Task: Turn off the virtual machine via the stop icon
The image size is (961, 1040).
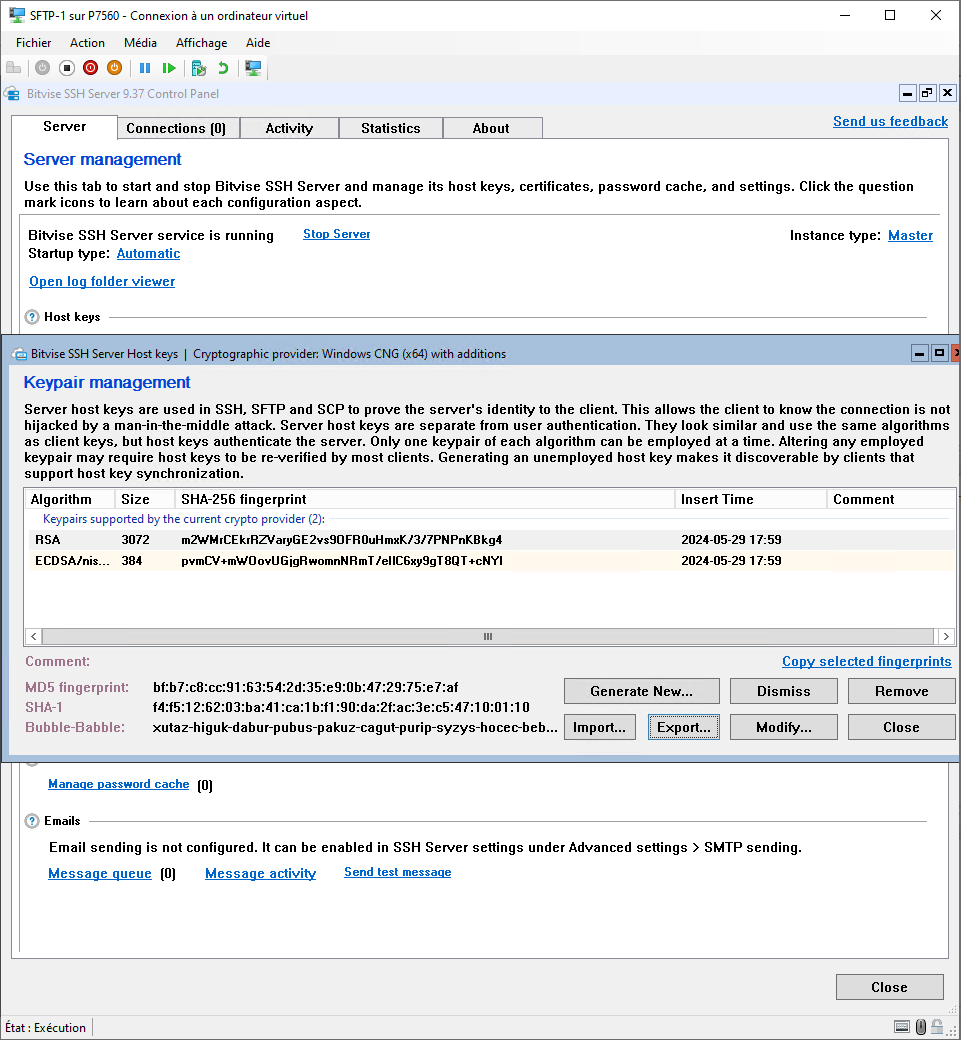Action: 66,68
